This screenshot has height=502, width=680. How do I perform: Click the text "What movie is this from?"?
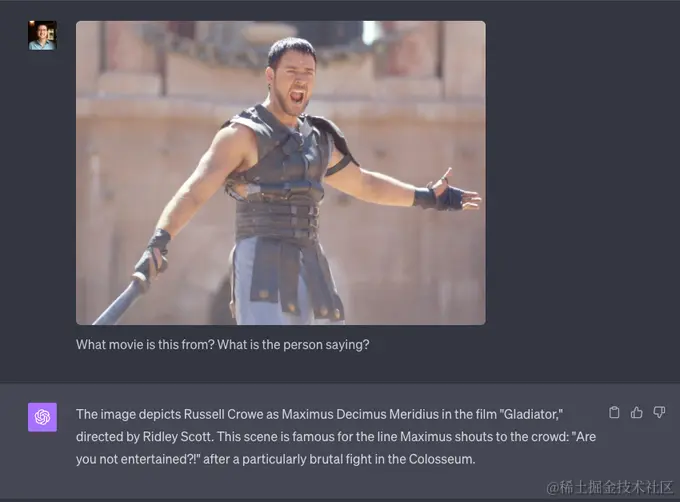pos(145,345)
